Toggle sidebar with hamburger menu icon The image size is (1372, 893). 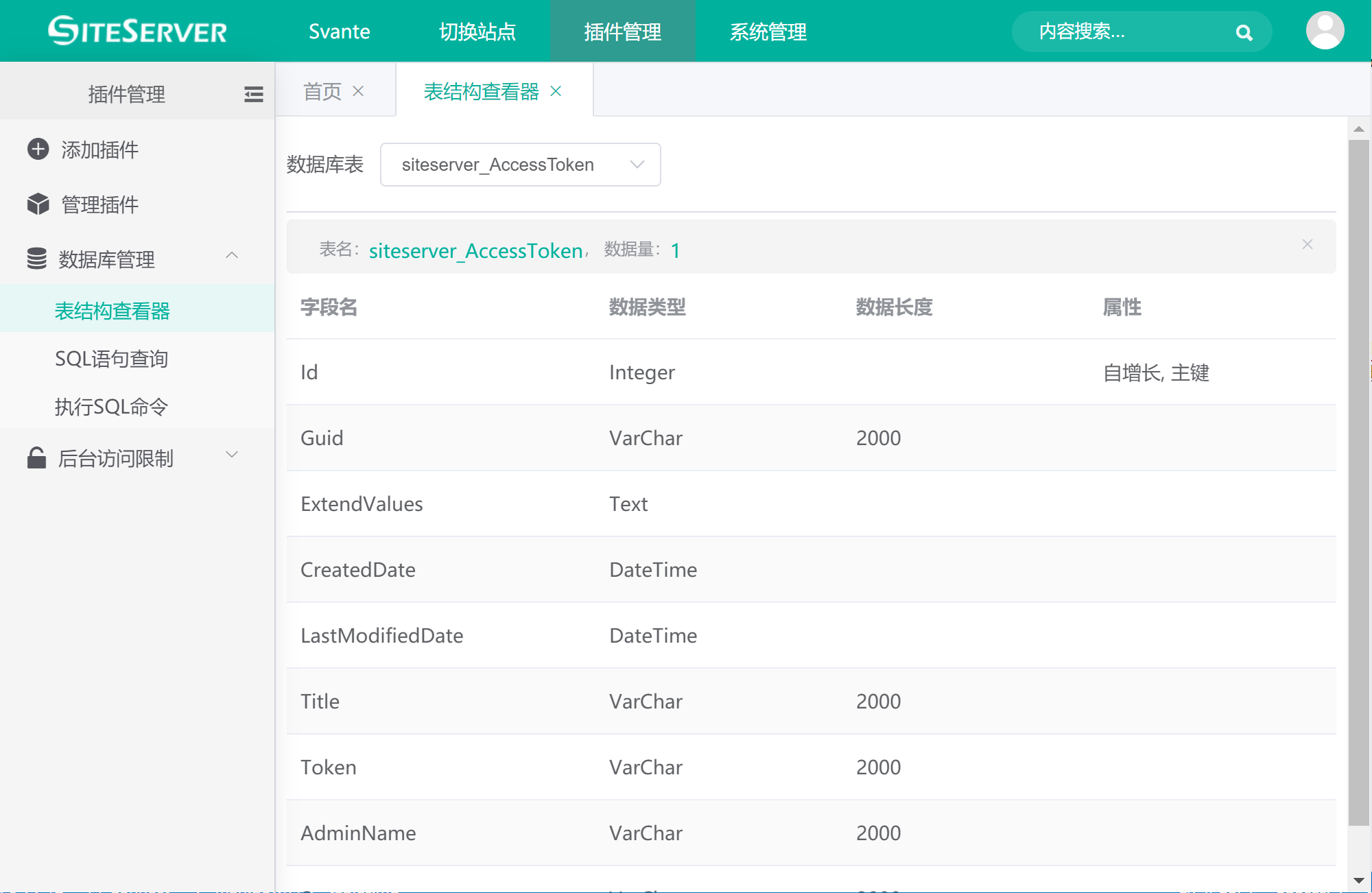coord(253,94)
